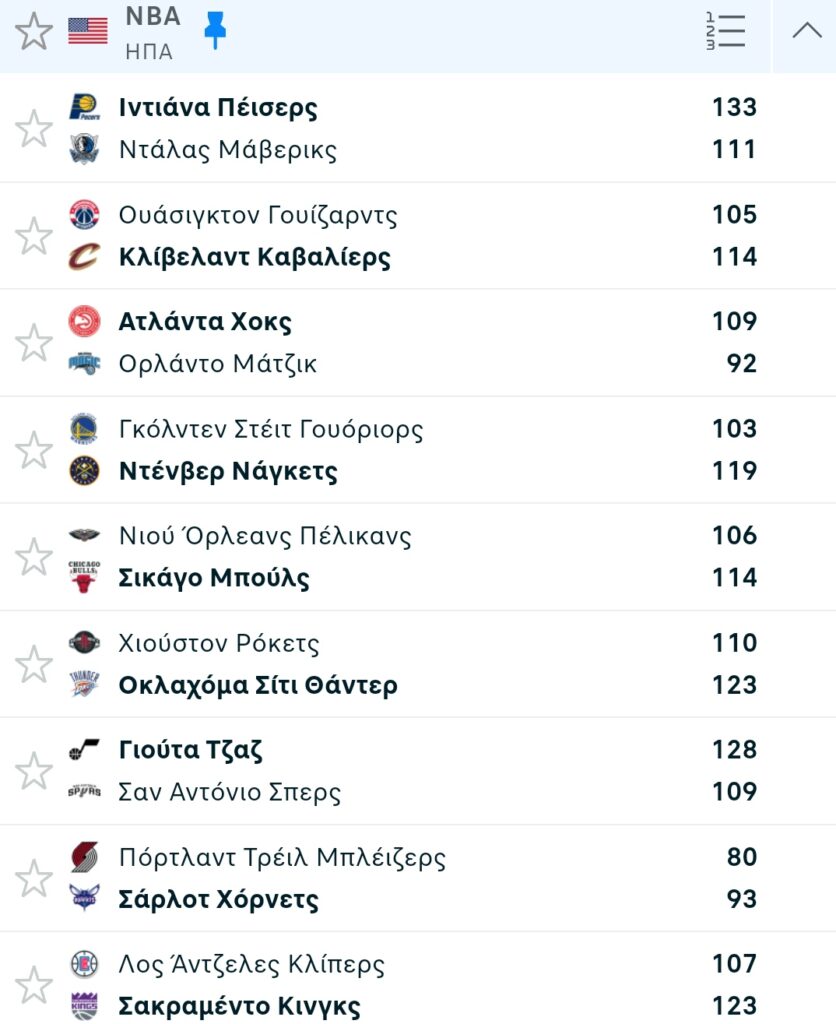Open the Οκλαχόμα Σίτι Θάντερ team name
Viewport: 836px width, 1024px height.
coord(258,685)
